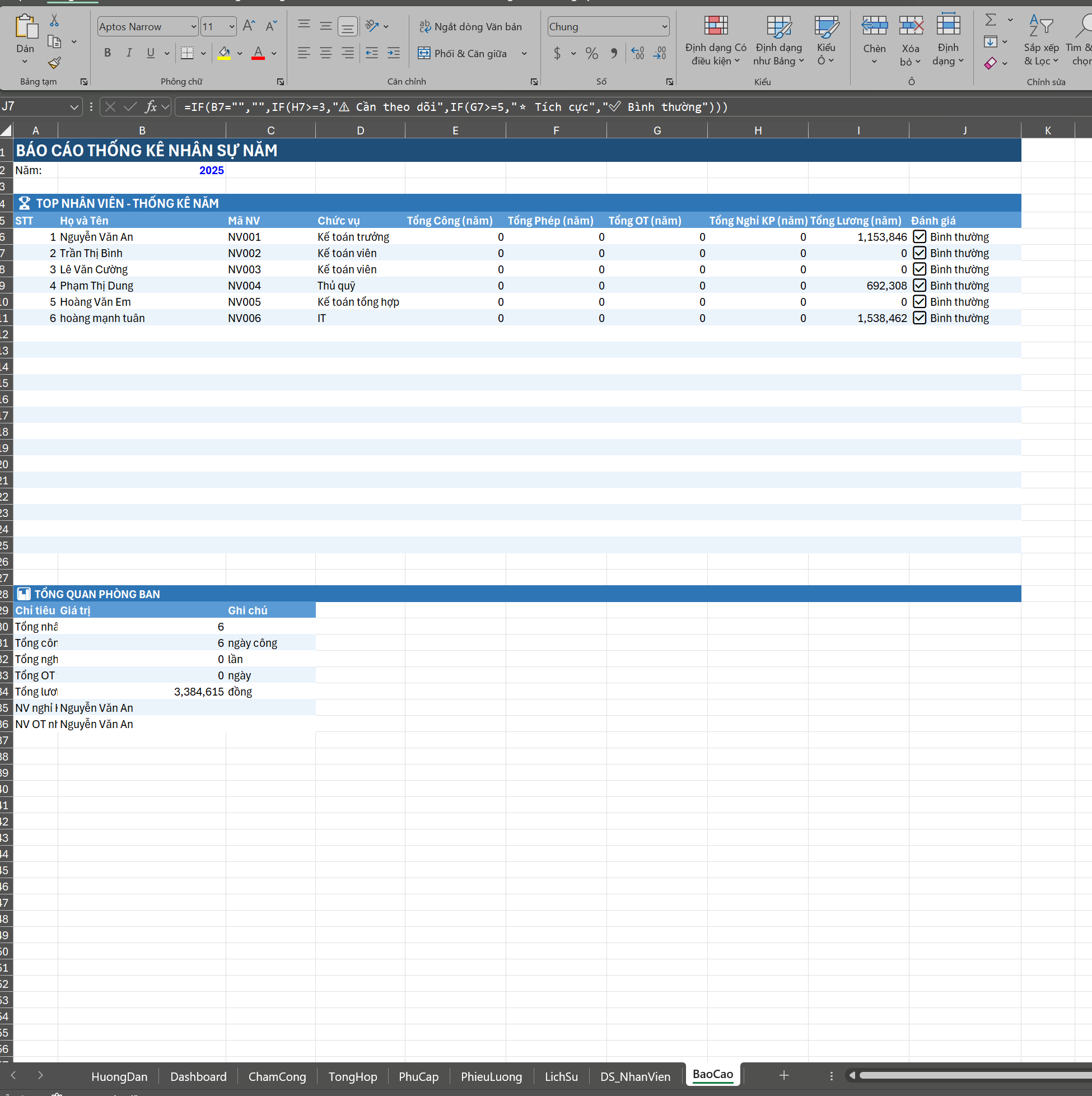Image resolution: width=1092 pixels, height=1096 pixels.
Task: Open the Name Box dropdown showing J7
Action: (74, 106)
